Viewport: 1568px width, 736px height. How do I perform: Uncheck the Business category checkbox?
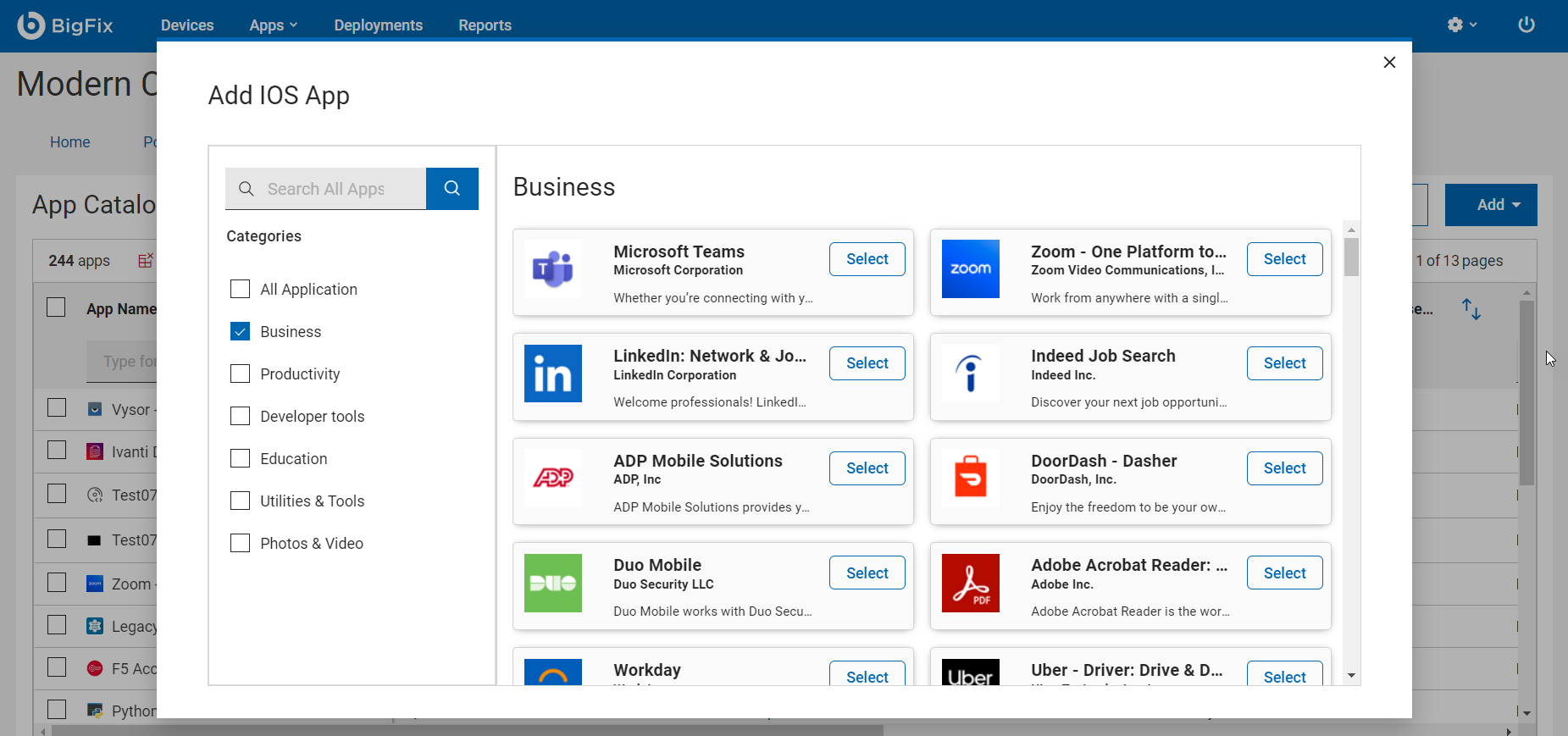(x=241, y=331)
